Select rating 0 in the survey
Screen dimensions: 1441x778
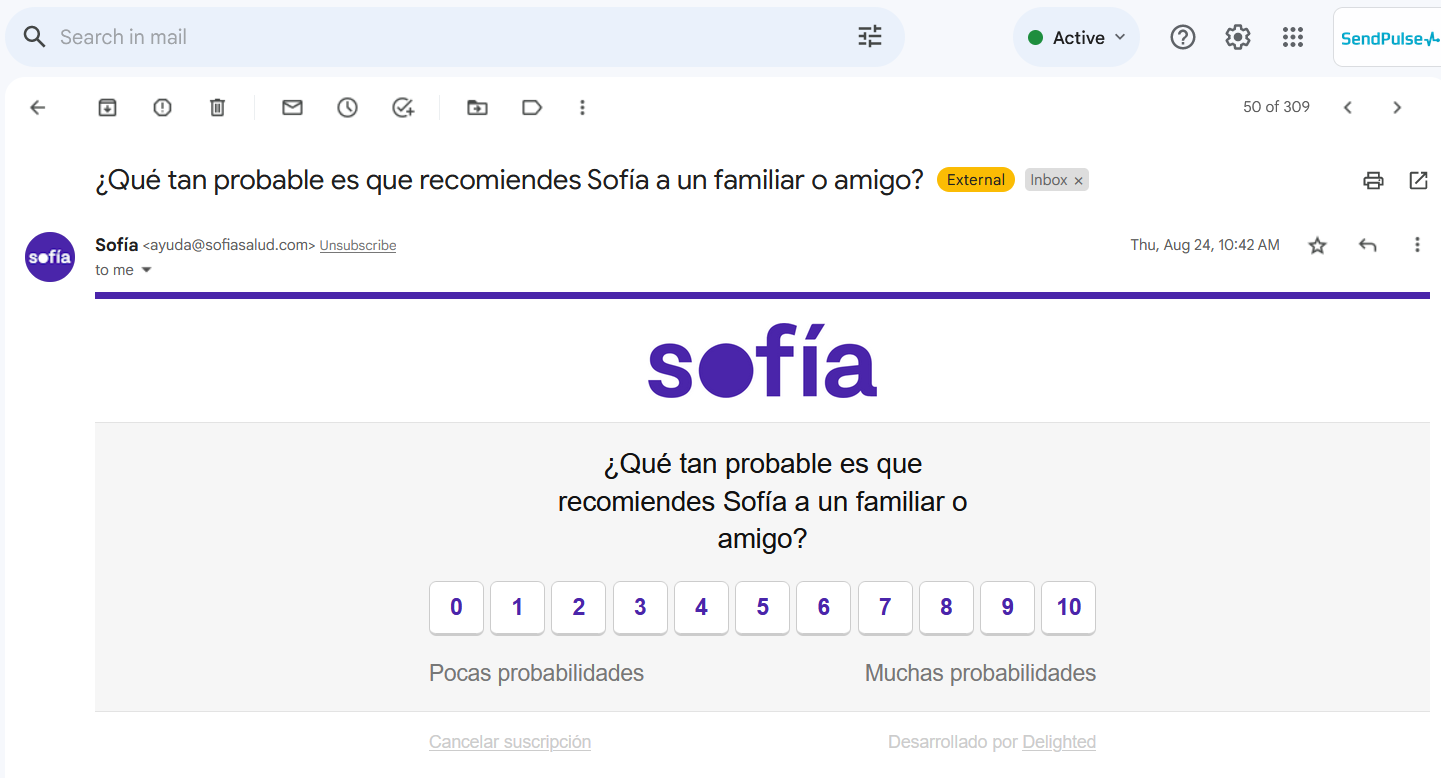(x=456, y=607)
